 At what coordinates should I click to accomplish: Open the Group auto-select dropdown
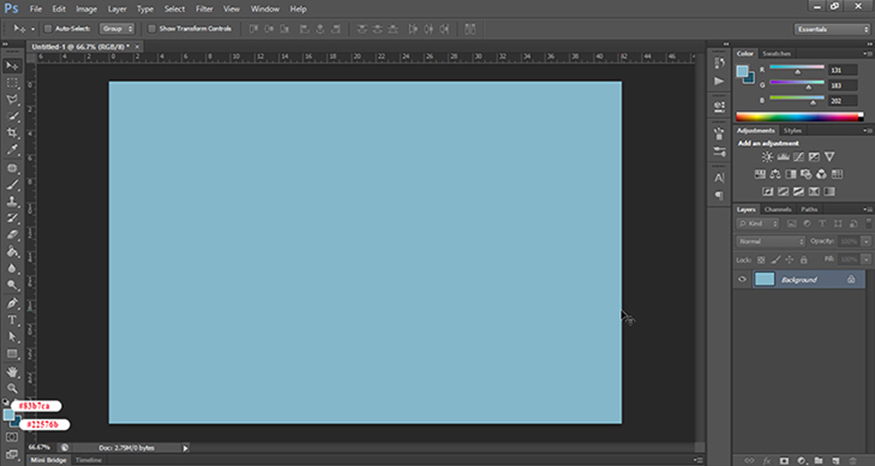(116, 29)
